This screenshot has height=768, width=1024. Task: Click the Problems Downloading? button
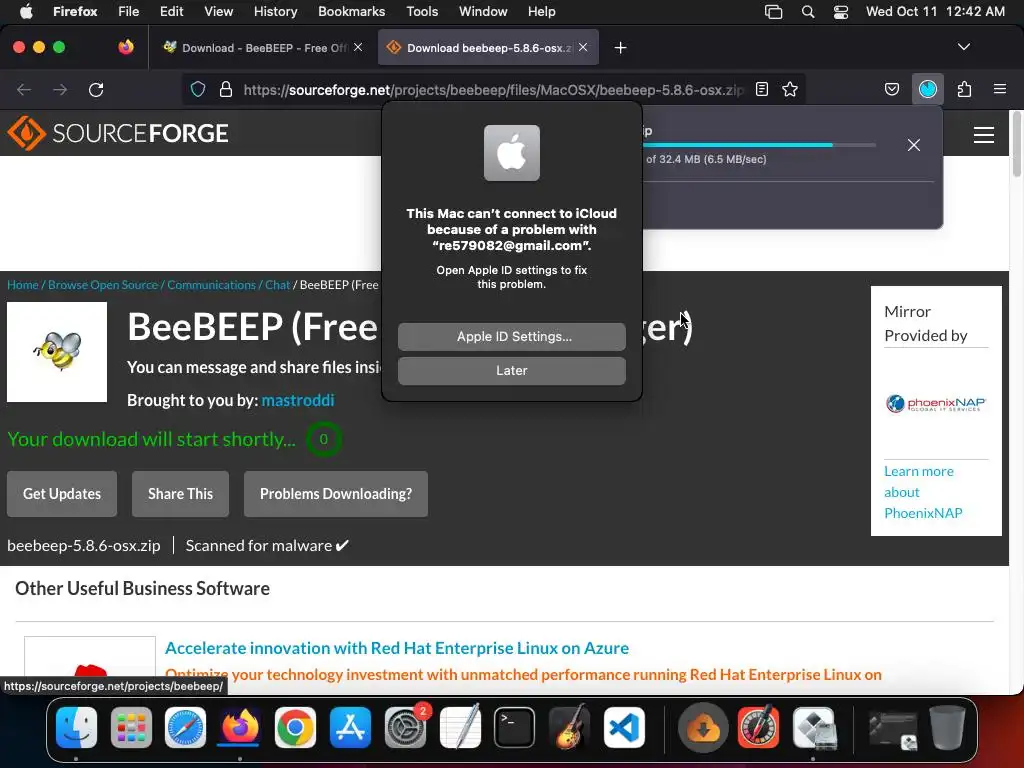(x=336, y=494)
